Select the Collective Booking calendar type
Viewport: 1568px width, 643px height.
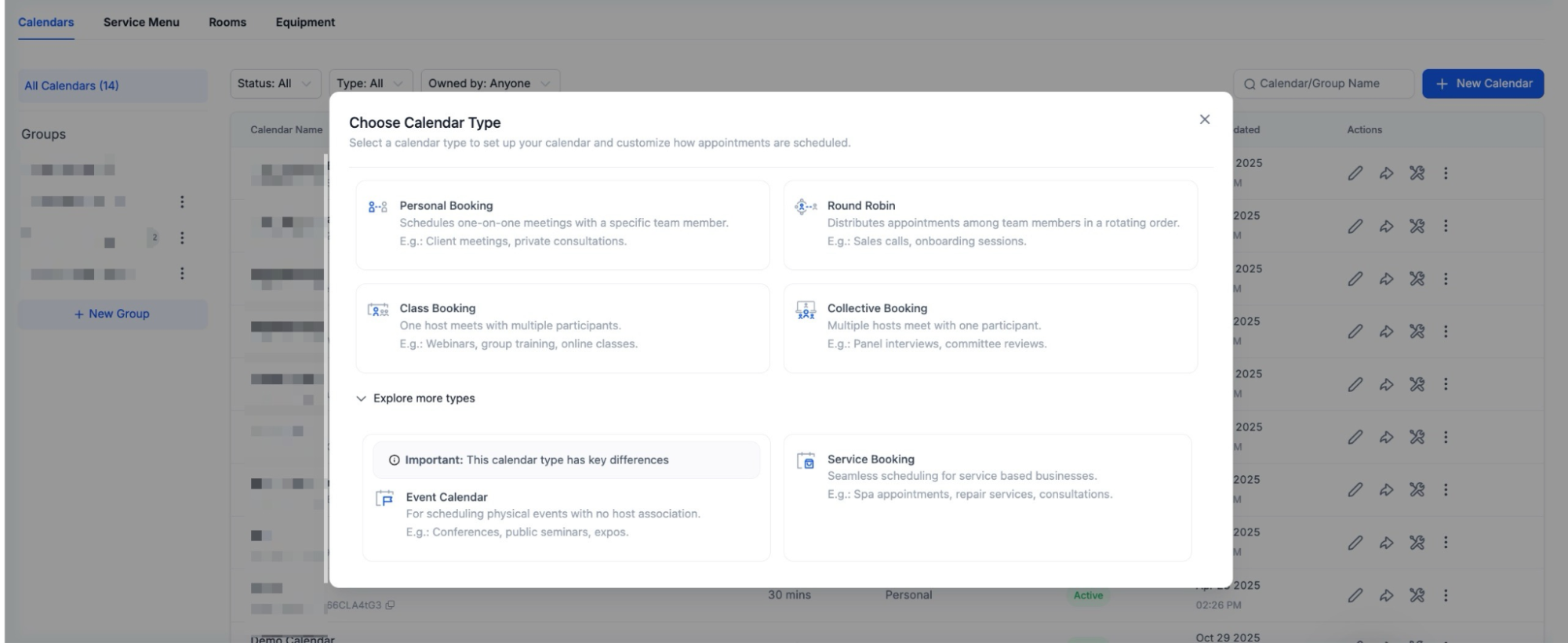click(990, 327)
